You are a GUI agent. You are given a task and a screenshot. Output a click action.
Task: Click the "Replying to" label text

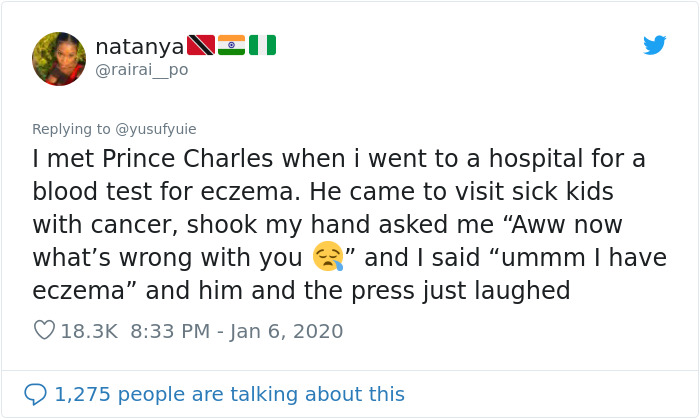click(x=72, y=129)
